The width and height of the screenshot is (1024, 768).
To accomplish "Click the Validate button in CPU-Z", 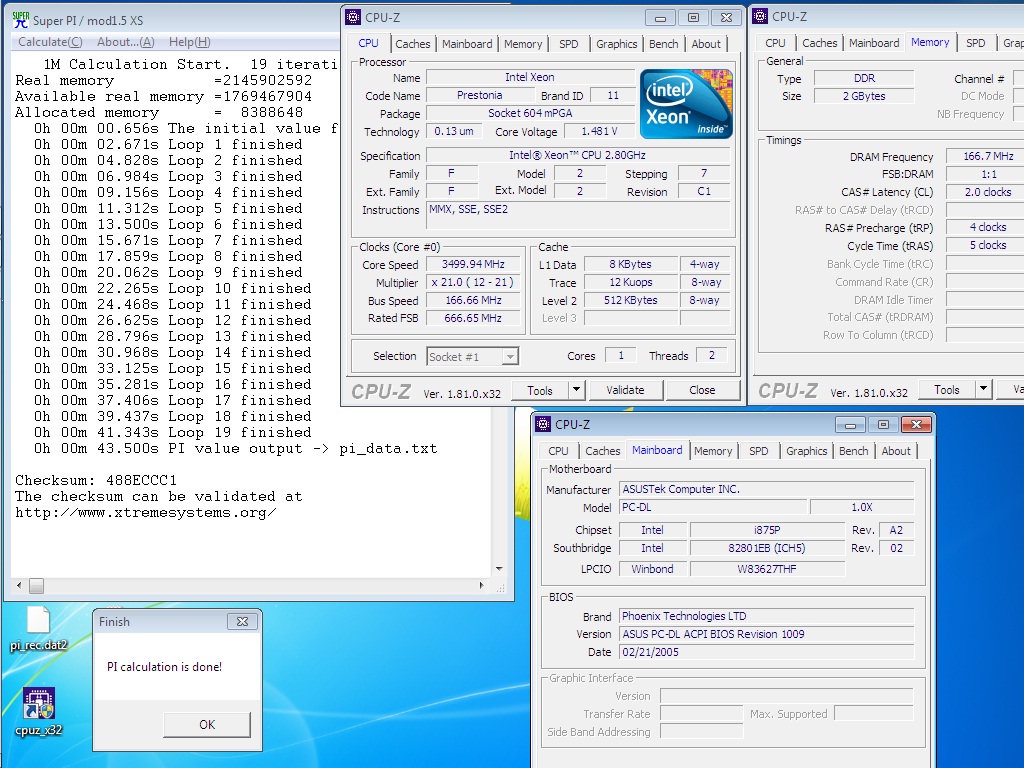I will [625, 390].
